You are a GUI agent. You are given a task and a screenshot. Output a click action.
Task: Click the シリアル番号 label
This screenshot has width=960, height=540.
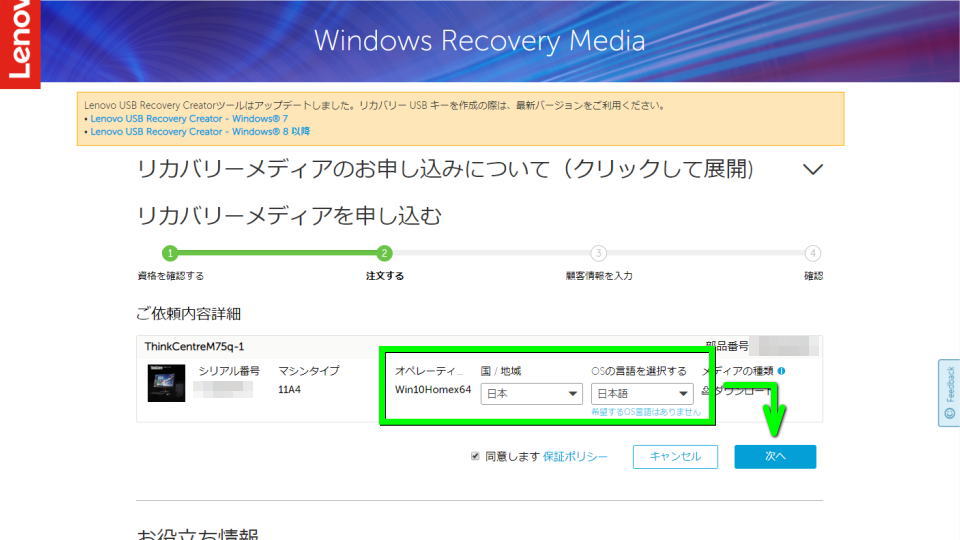click(x=229, y=371)
